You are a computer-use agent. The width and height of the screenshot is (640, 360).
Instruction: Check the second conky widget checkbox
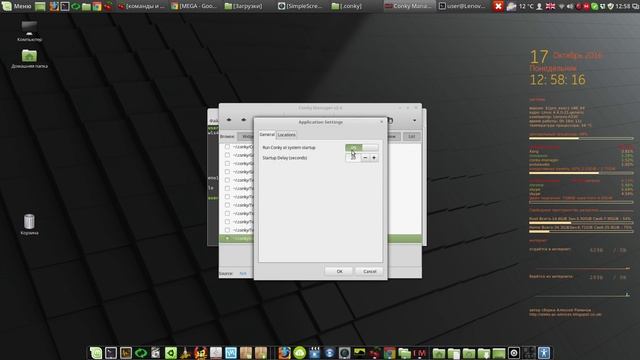[227, 155]
